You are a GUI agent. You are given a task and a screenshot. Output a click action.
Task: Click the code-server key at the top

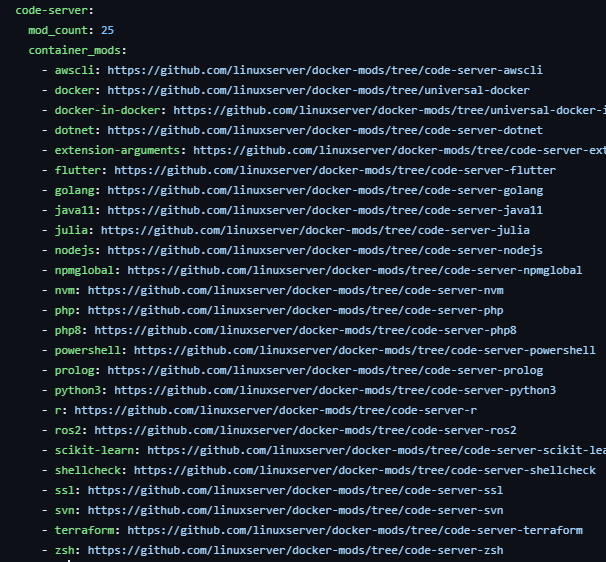point(52,10)
